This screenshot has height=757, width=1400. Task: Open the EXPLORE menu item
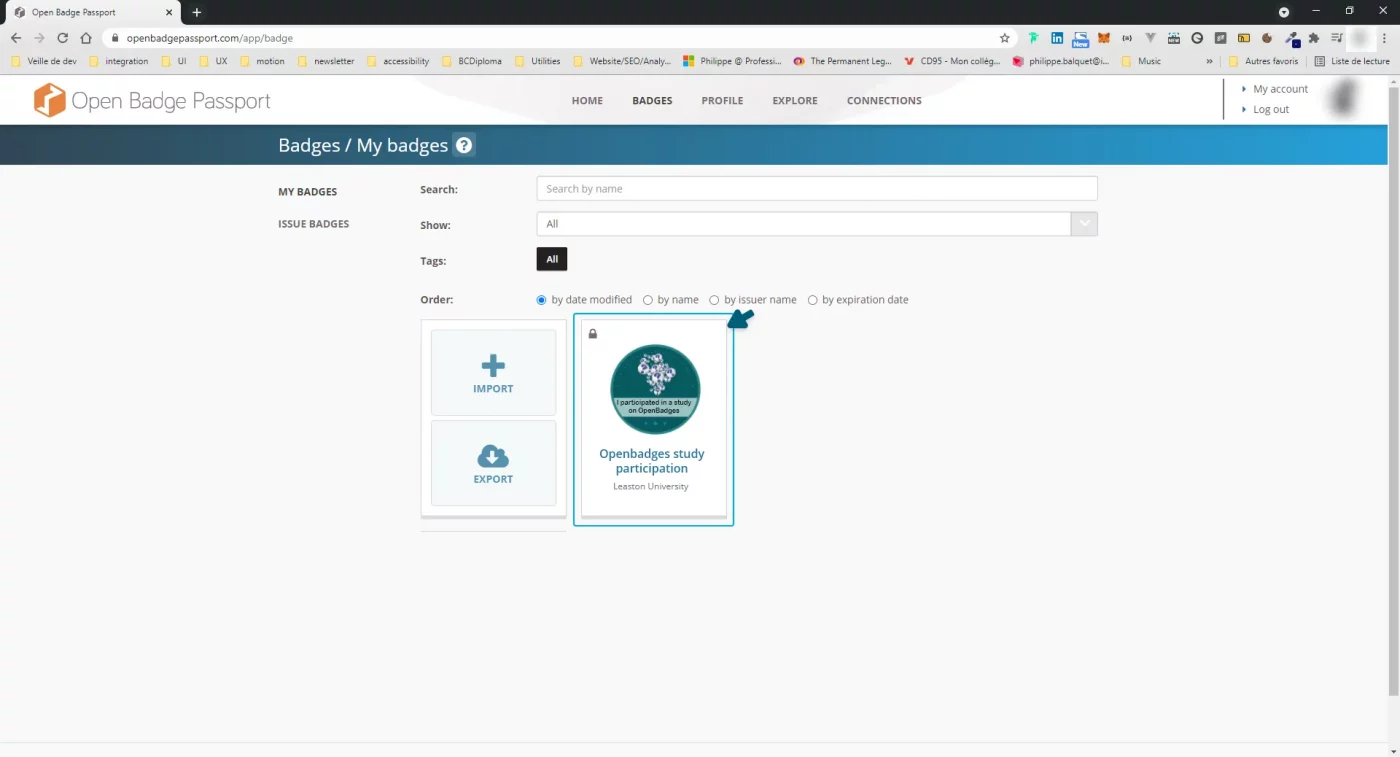795,101
